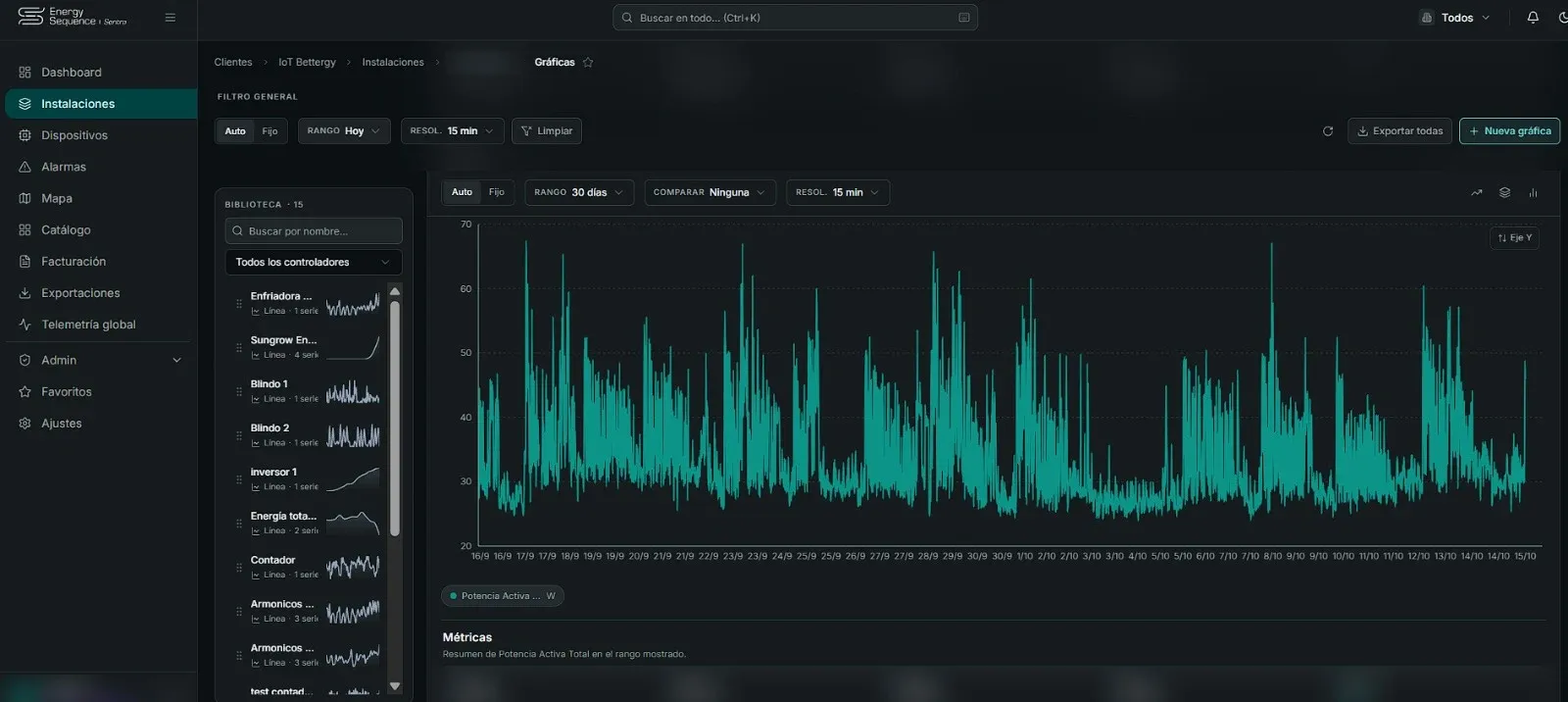Image resolution: width=1568 pixels, height=702 pixels.
Task: Expand the Admin sidebar section
Action: click(x=98, y=361)
